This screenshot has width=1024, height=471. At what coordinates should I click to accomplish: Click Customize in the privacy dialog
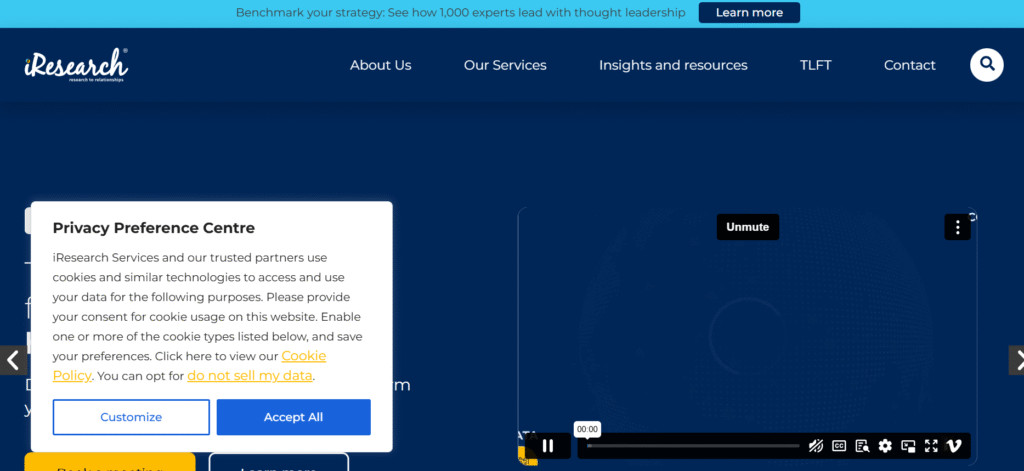[131, 417]
